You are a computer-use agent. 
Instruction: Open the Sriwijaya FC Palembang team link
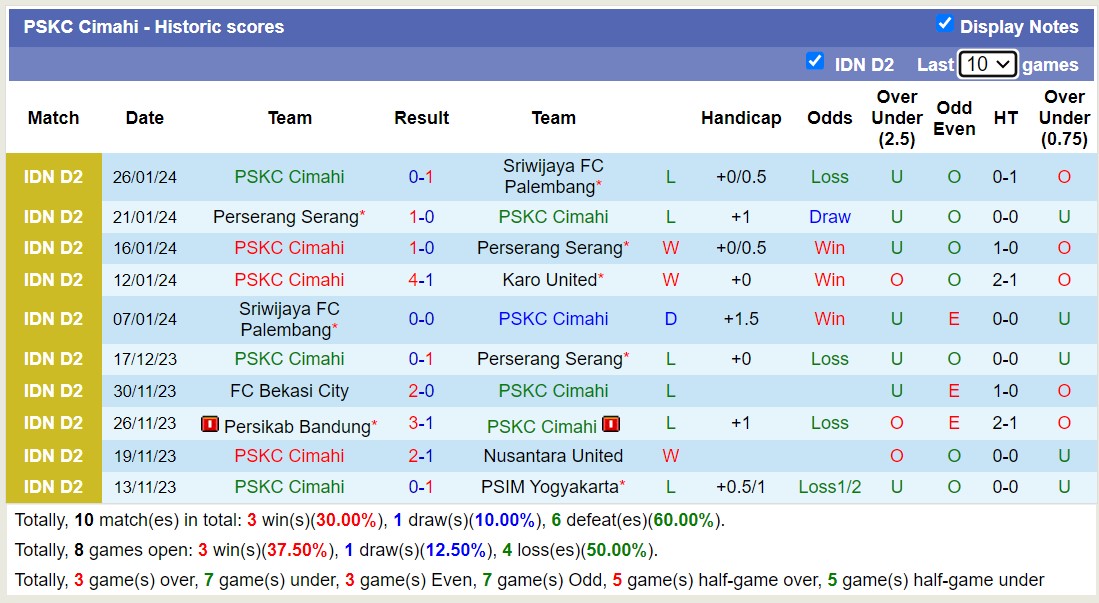(553, 176)
